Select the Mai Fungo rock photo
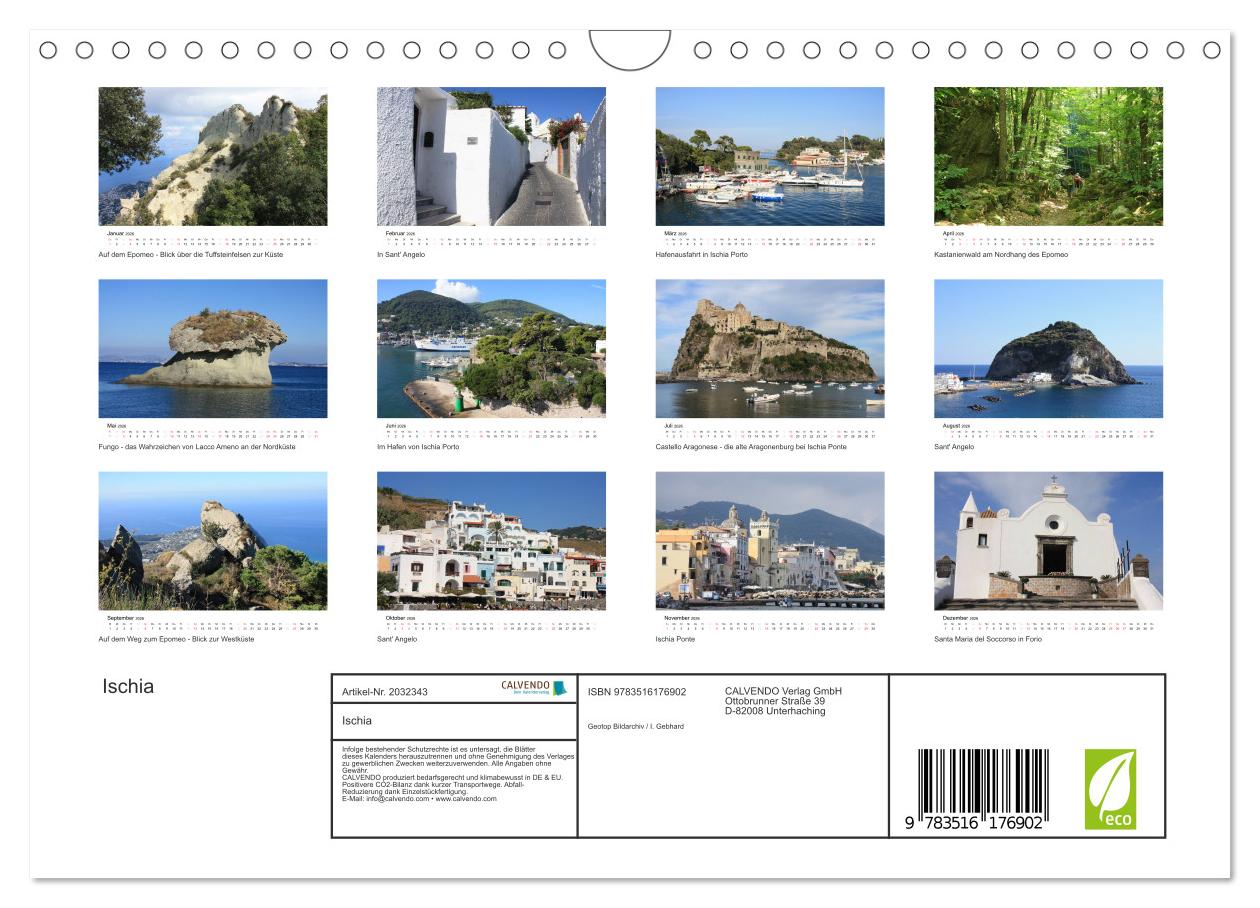Image resolution: width=1260 pixels, height=908 pixels. pyautogui.click(x=212, y=348)
